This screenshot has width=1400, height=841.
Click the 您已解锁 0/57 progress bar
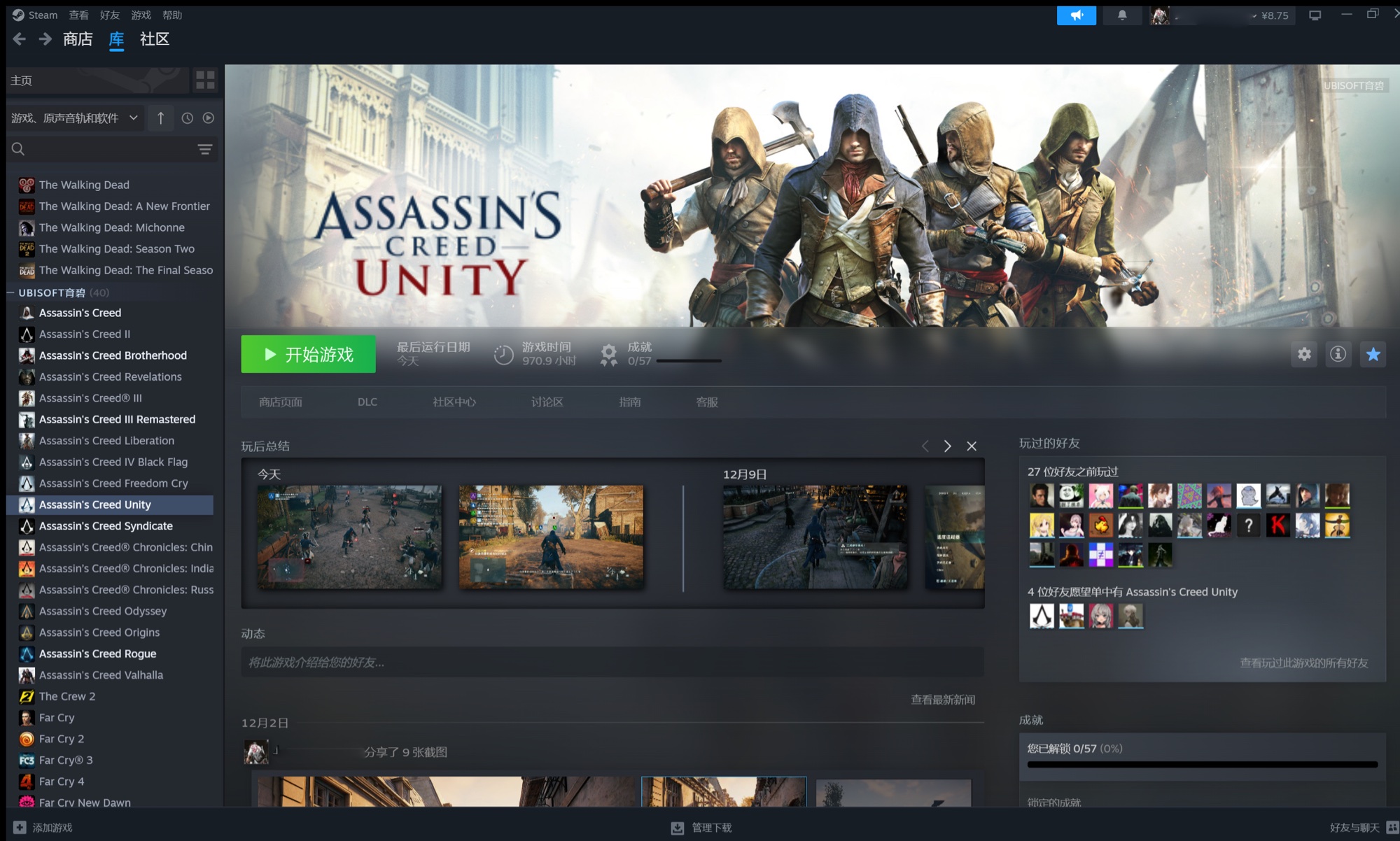(x=1202, y=765)
